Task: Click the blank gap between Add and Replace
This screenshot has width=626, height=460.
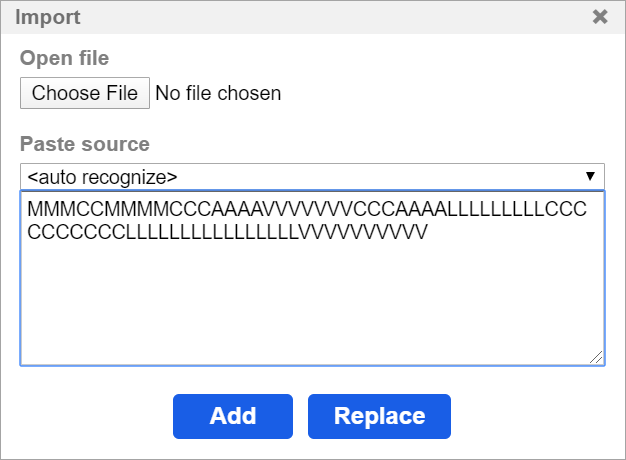Action: coord(300,416)
